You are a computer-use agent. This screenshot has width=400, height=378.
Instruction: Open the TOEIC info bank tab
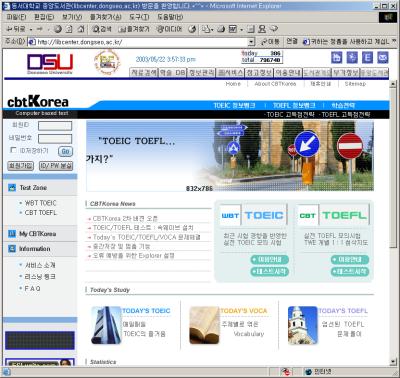coord(234,105)
